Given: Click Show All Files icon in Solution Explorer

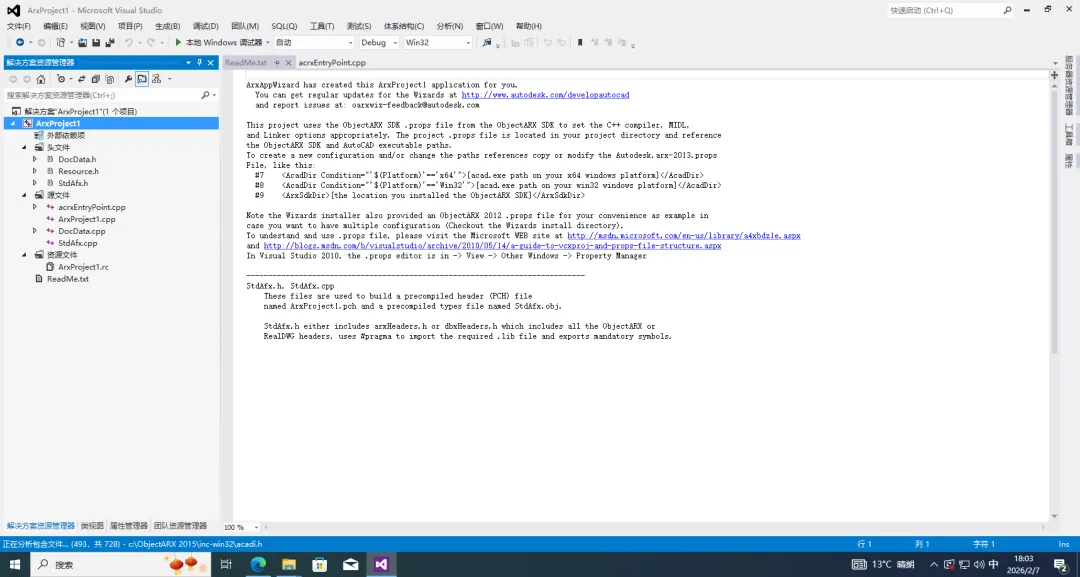Looking at the screenshot, I should coord(110,79).
